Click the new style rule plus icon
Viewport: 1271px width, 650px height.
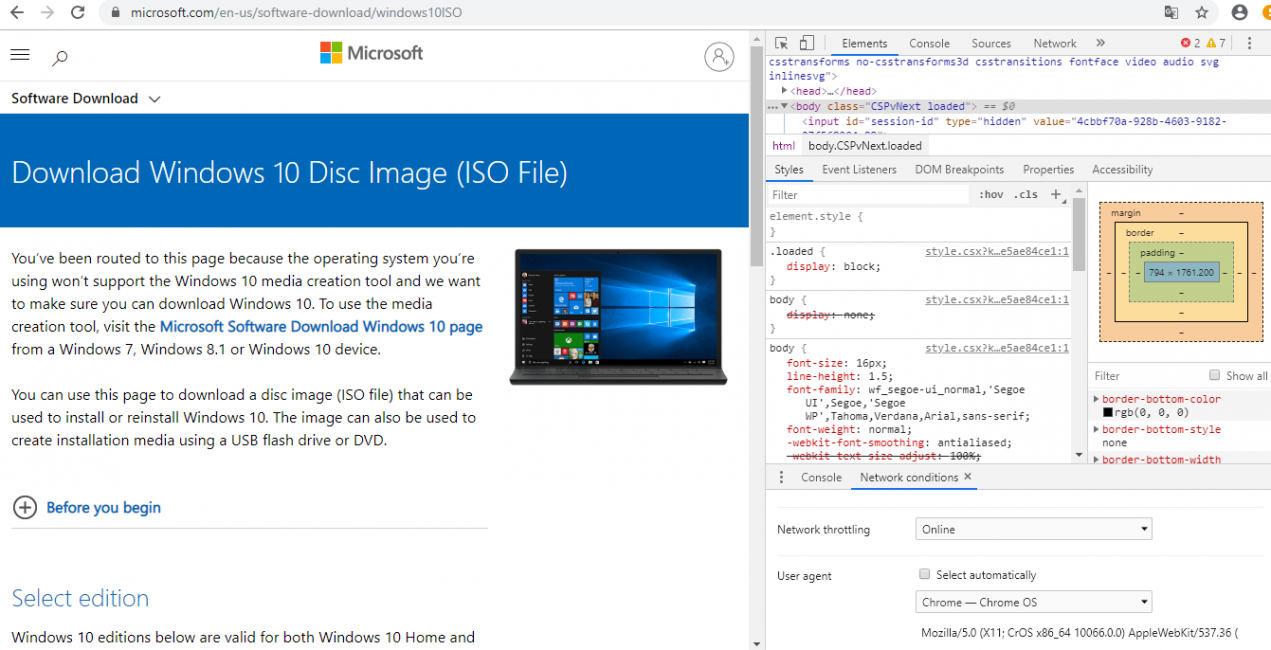(1056, 195)
